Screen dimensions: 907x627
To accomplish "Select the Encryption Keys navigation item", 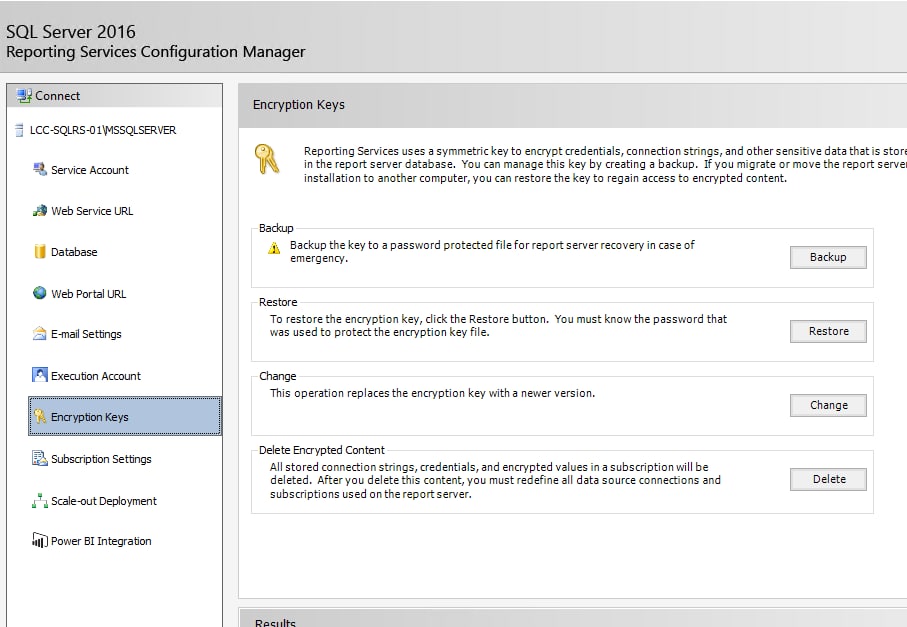I will 124,416.
